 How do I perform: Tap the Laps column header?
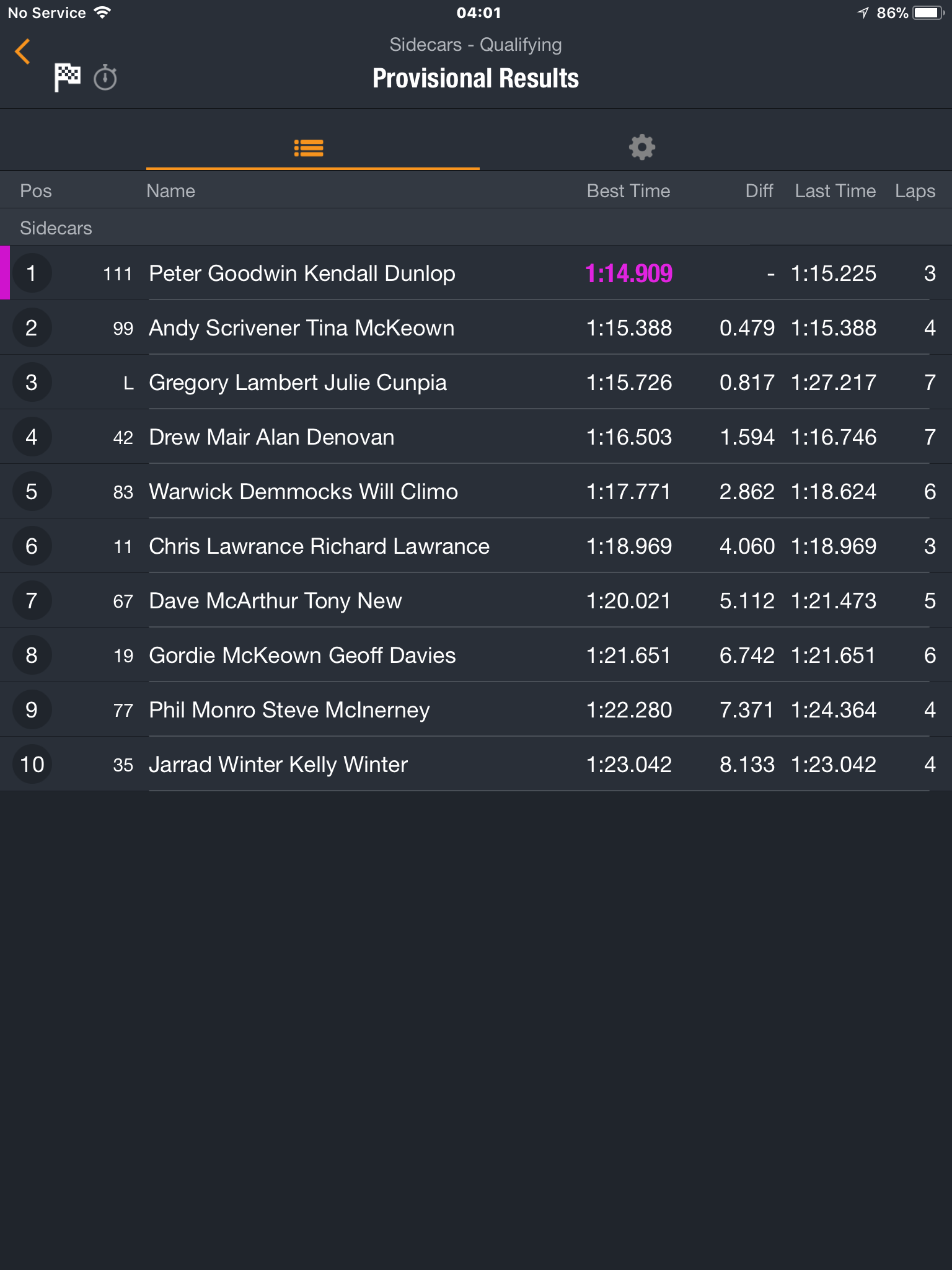point(915,191)
